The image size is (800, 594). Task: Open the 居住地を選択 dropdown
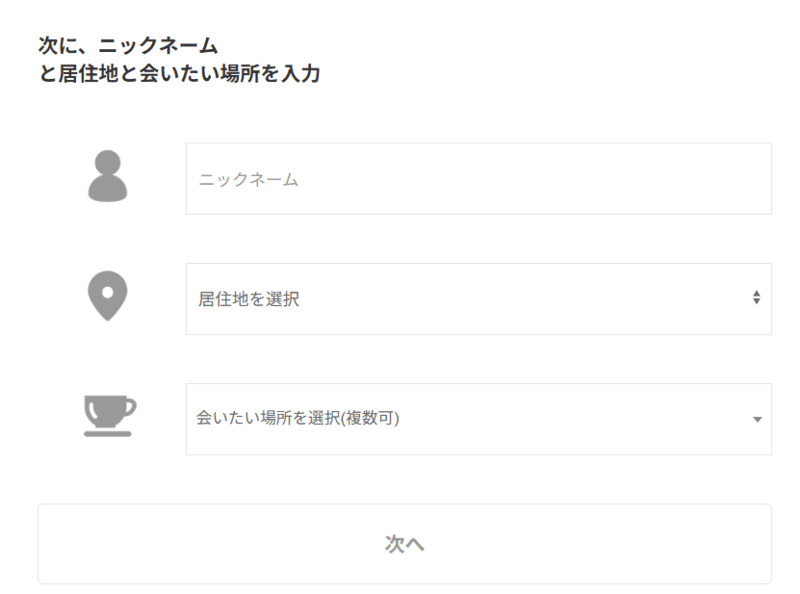pos(479,299)
